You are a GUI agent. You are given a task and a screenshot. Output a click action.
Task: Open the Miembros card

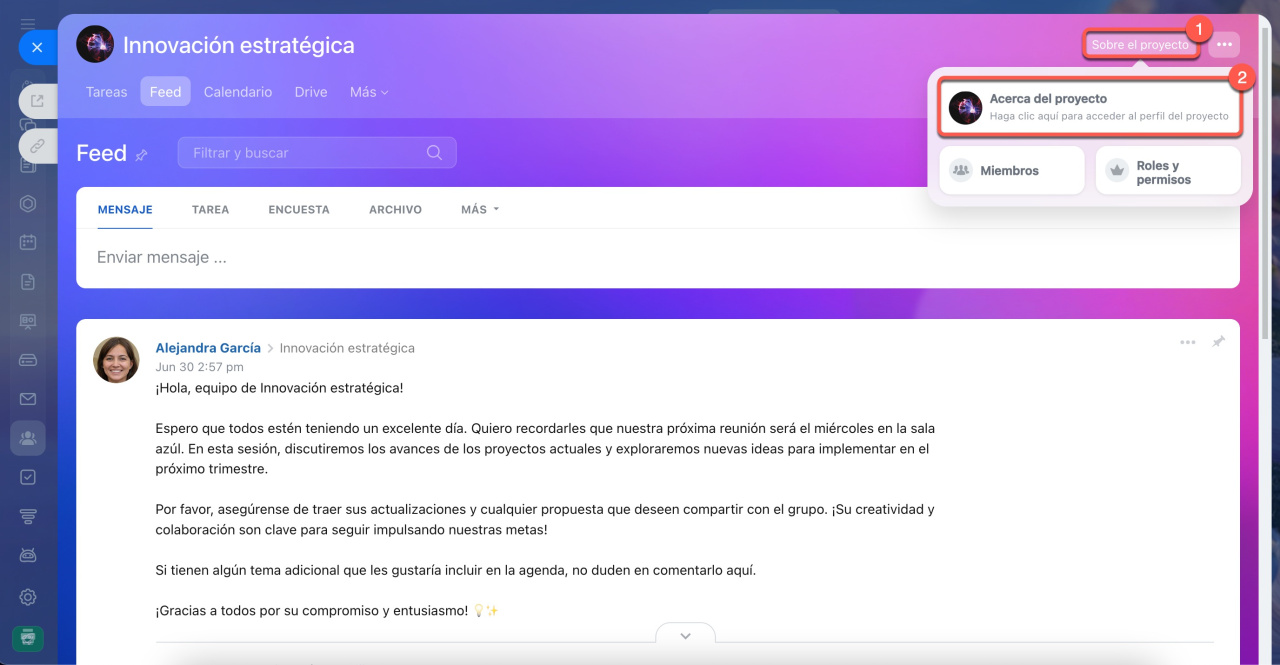point(1012,171)
